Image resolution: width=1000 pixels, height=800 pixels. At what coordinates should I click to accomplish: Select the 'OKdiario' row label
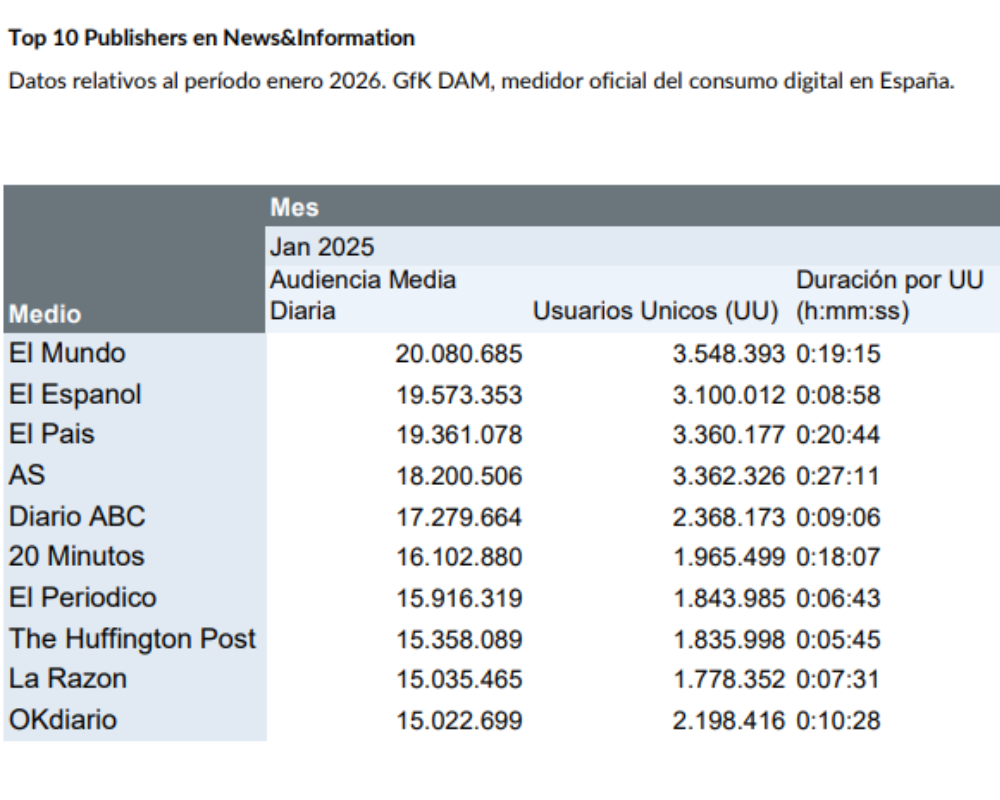[63, 720]
